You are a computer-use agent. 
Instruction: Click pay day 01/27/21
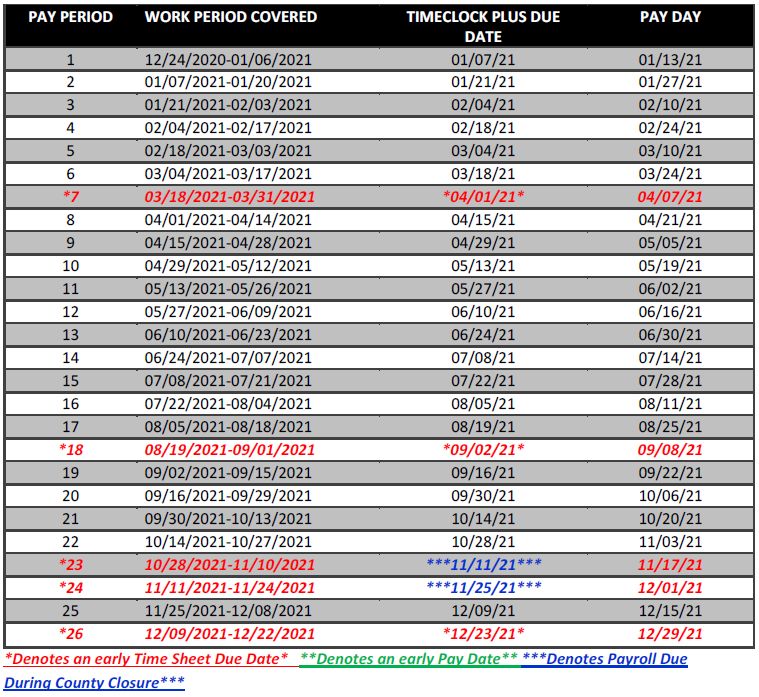pos(670,82)
